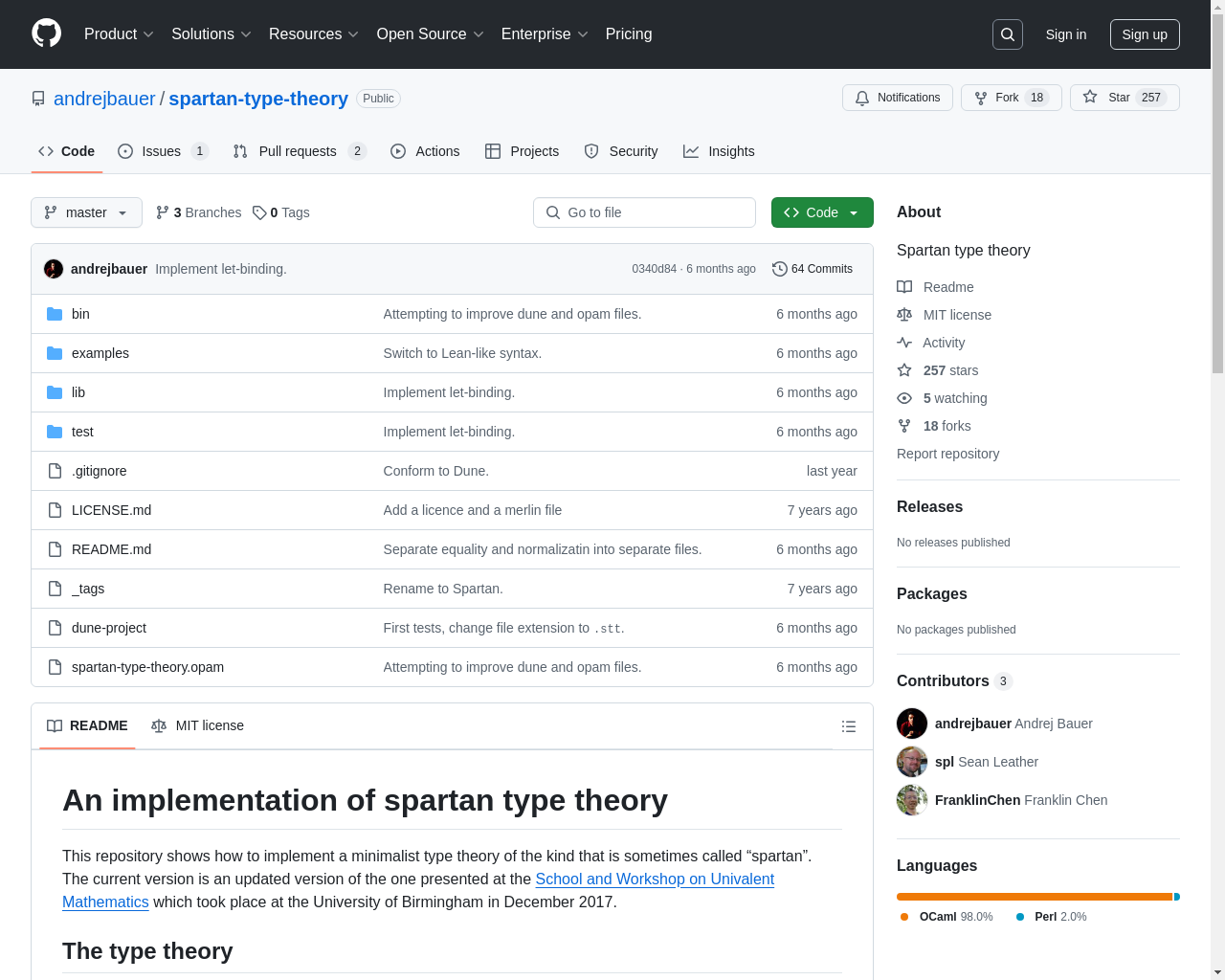Open spartan-type-theory repository name link

pos(258,99)
